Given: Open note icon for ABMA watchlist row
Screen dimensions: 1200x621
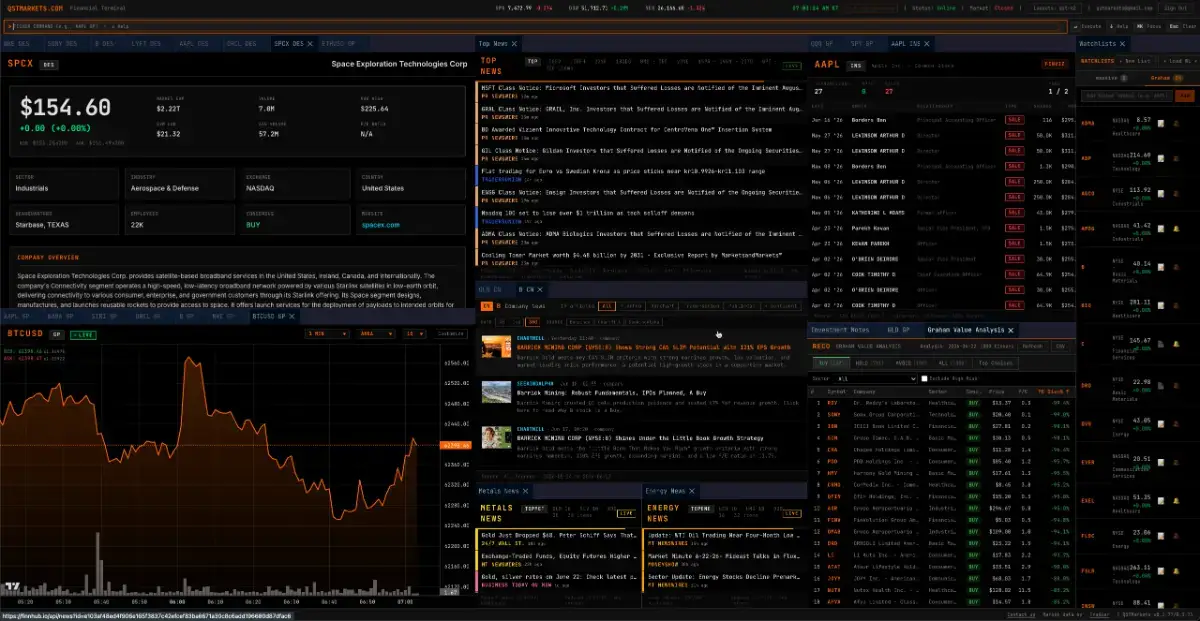Looking at the screenshot, I should 1161,124.
